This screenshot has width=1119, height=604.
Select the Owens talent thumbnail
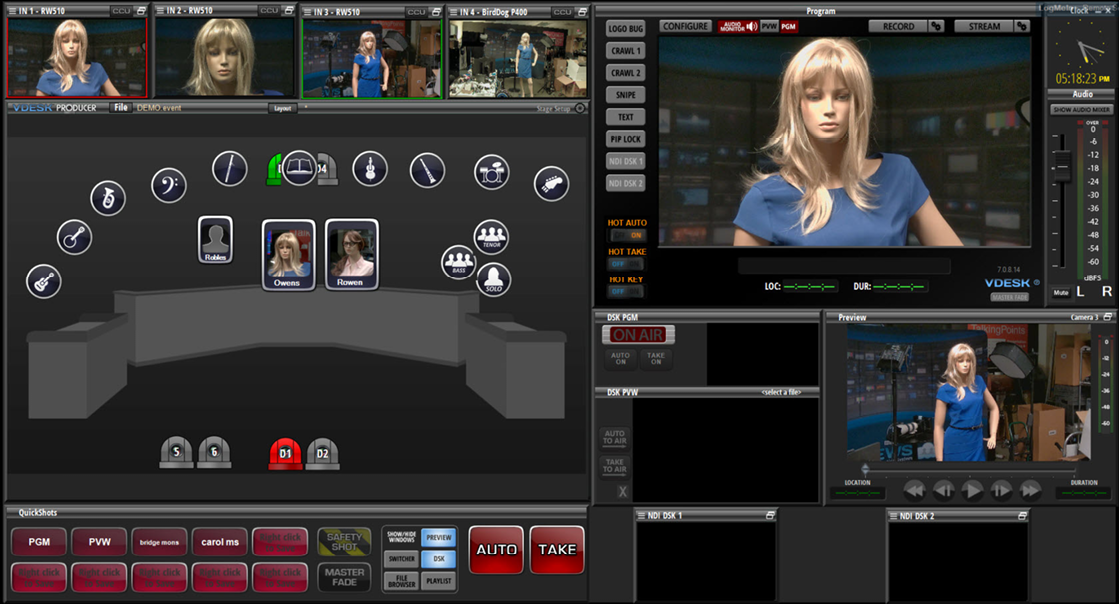(288, 255)
